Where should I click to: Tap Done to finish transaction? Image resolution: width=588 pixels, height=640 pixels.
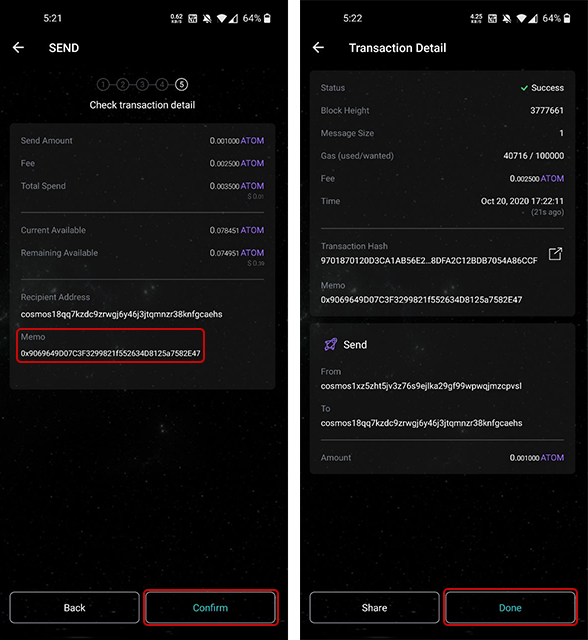pyautogui.click(x=510, y=607)
